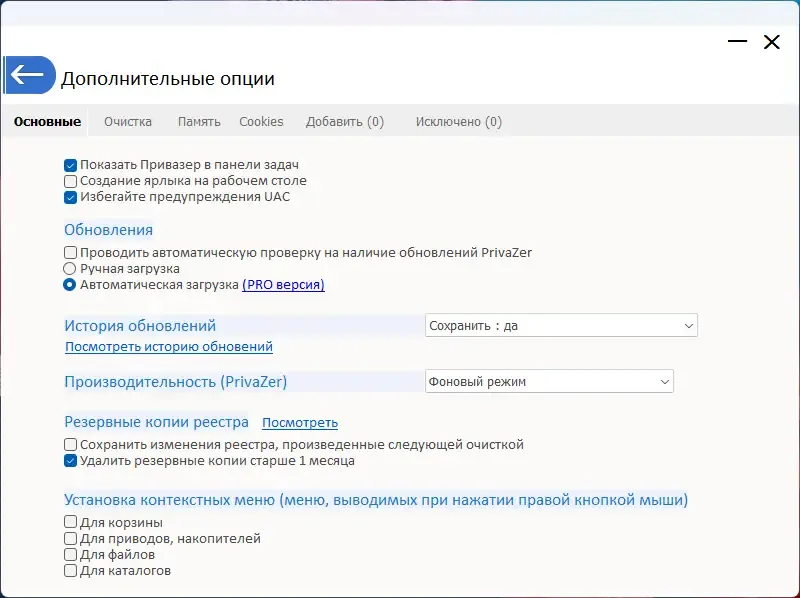Switch to the 'Исключено (0)' tab

(x=459, y=122)
